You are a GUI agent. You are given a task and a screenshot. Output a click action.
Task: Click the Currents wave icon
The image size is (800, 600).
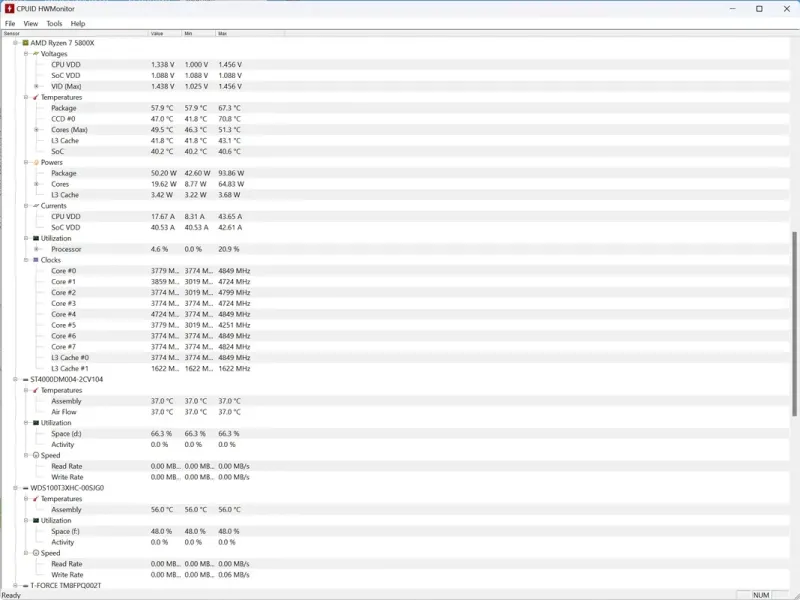point(36,206)
